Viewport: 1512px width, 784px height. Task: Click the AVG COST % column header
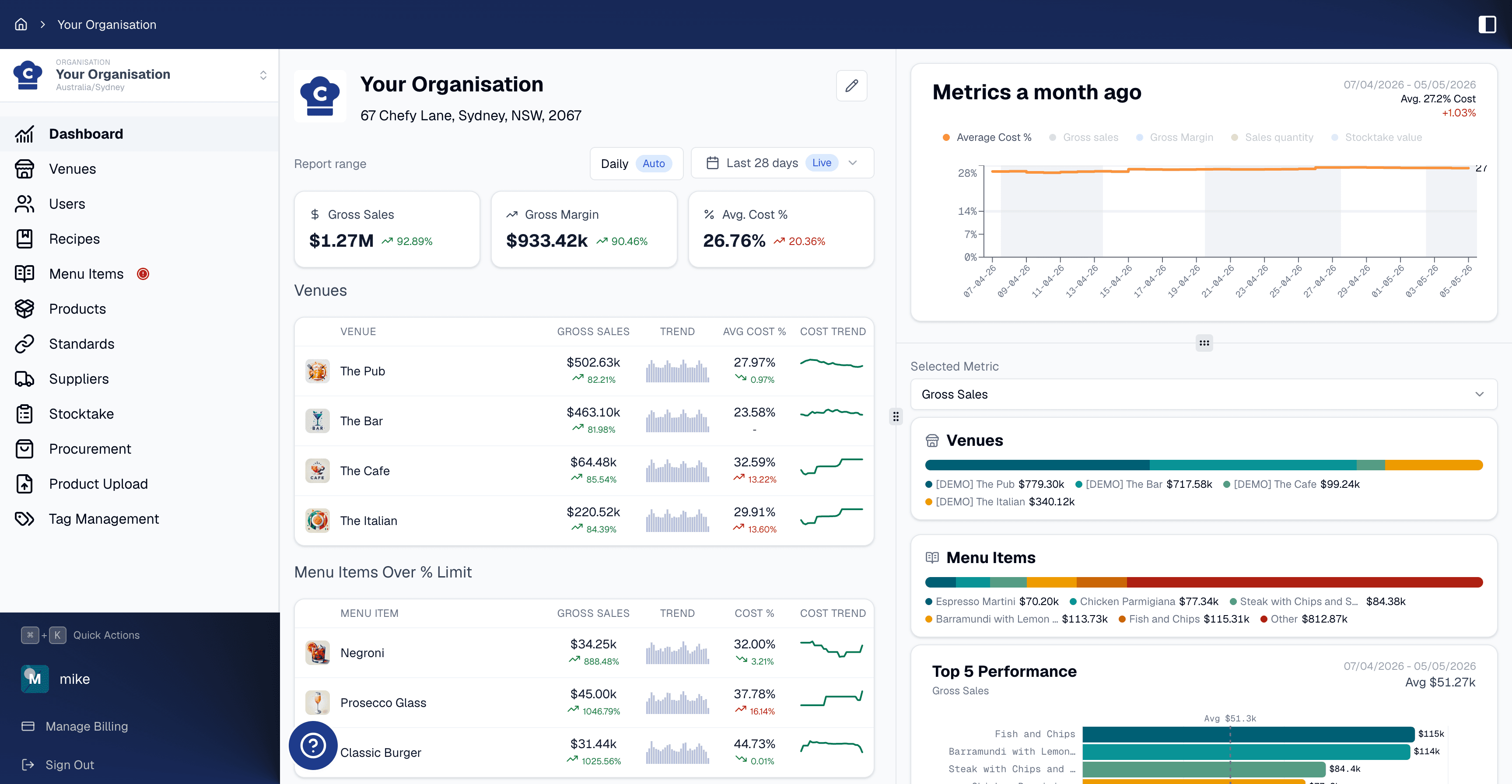(754, 332)
